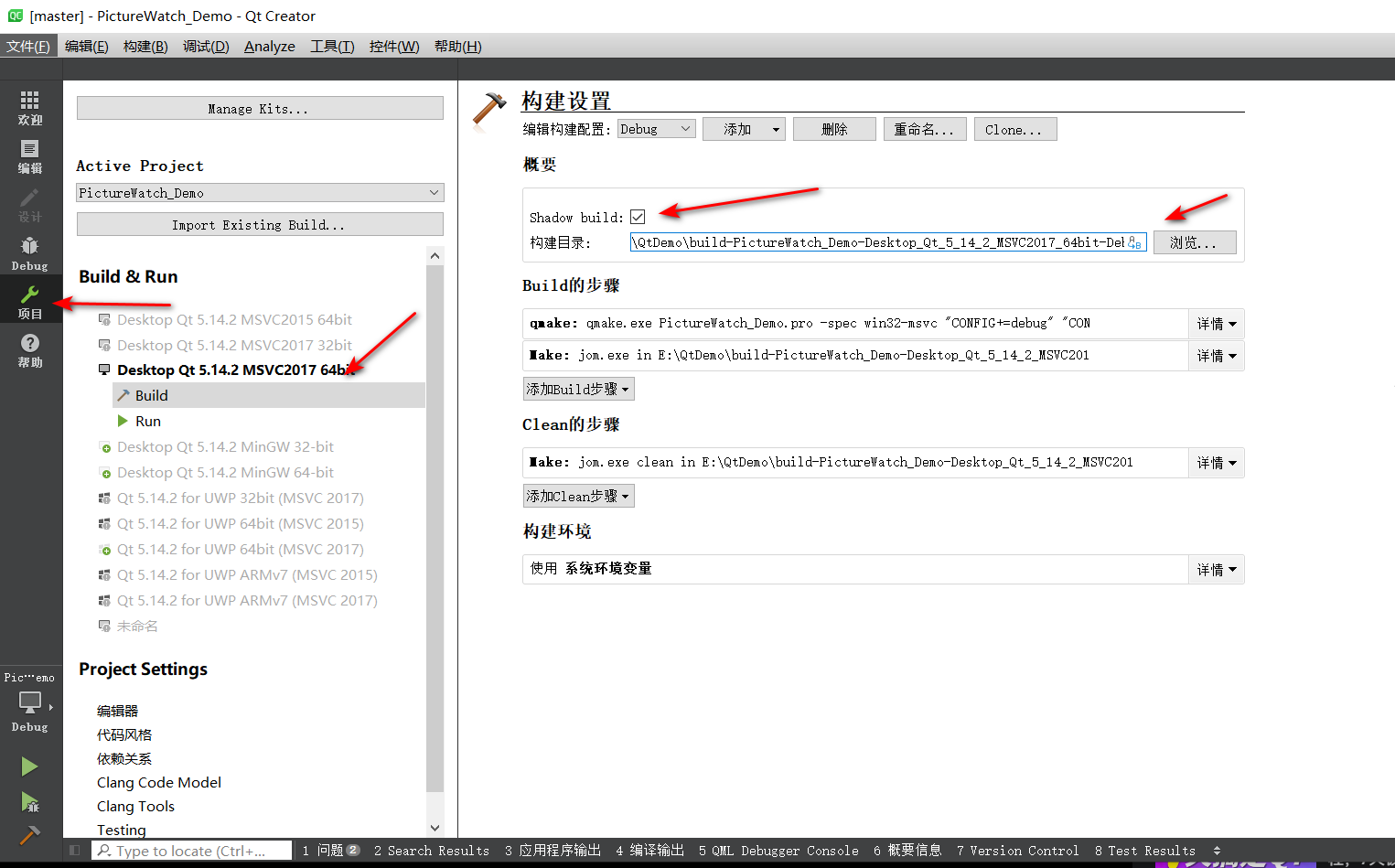Open the kit selector monitor icon
The width and height of the screenshot is (1395, 868).
tap(30, 702)
